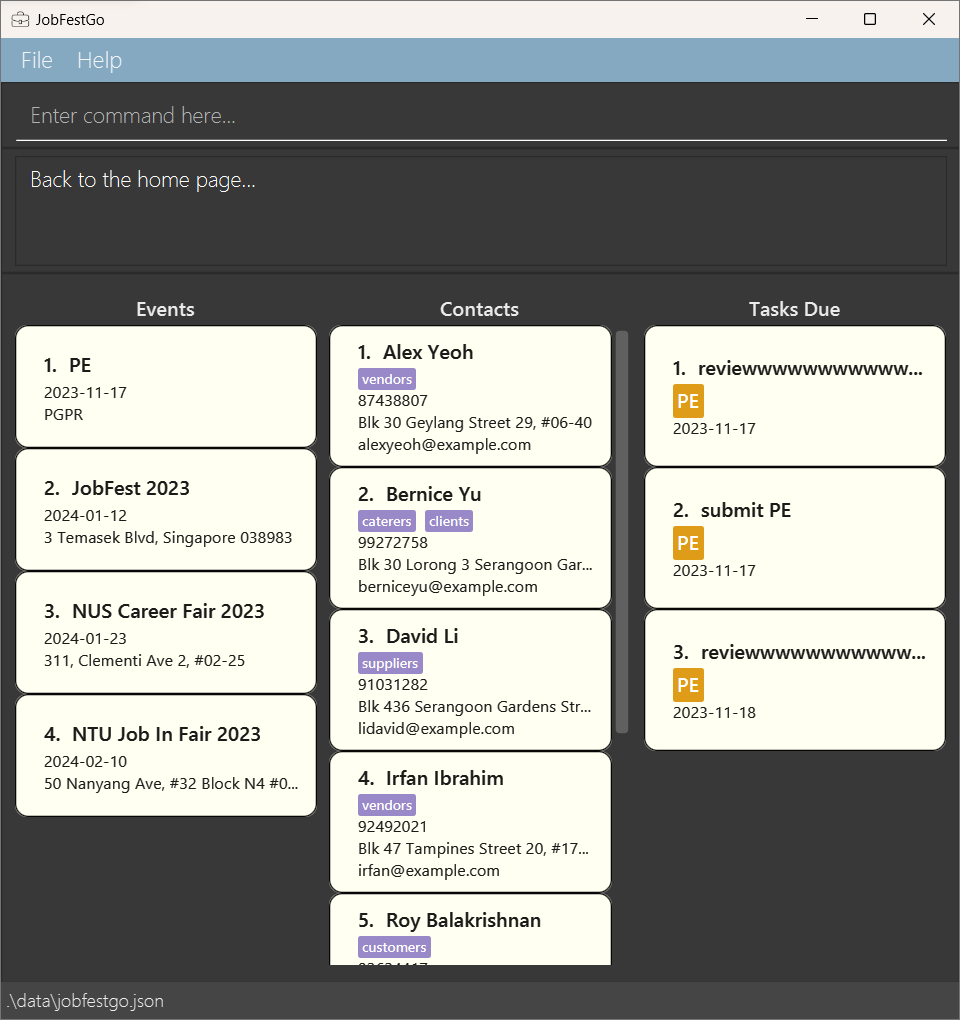
Task: Click the Contacts list vertical scrollbar
Action: click(x=622, y=532)
